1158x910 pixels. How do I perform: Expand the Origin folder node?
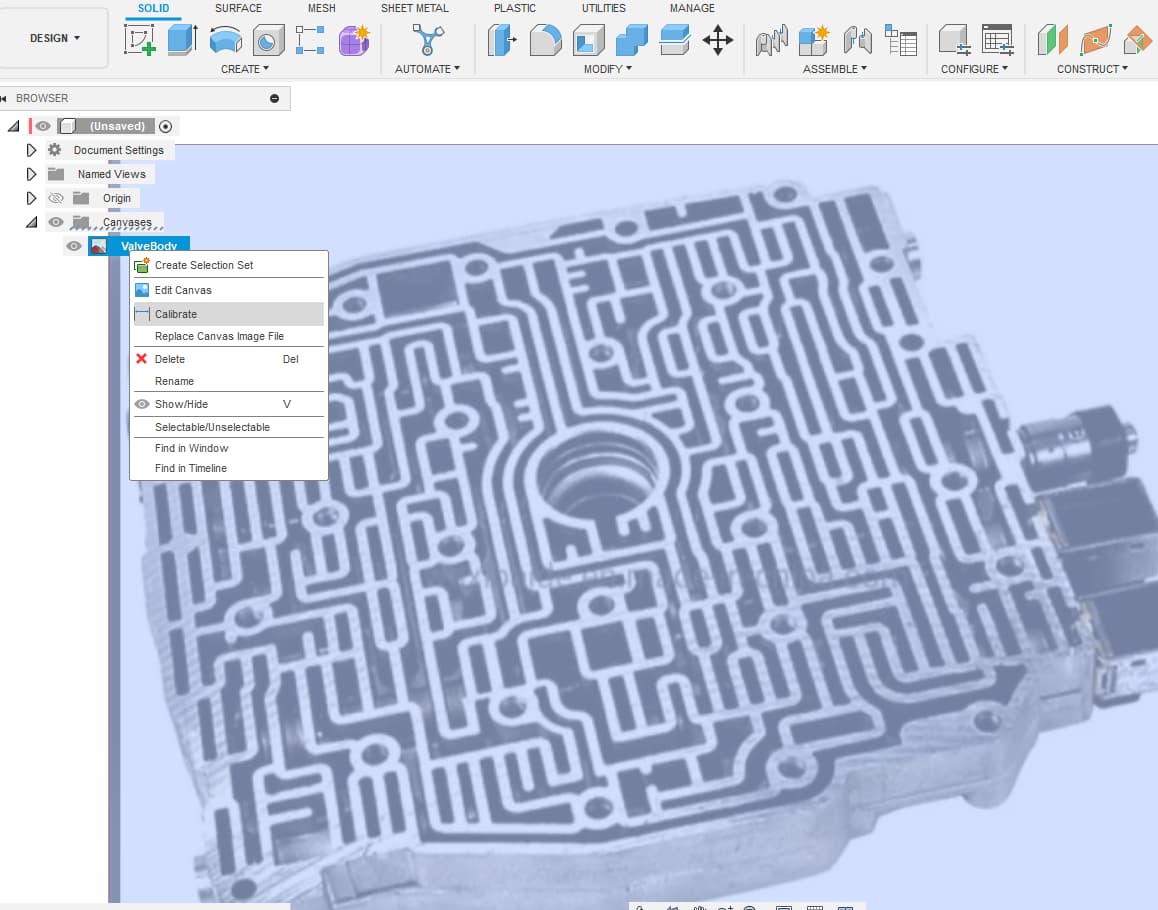[31, 198]
